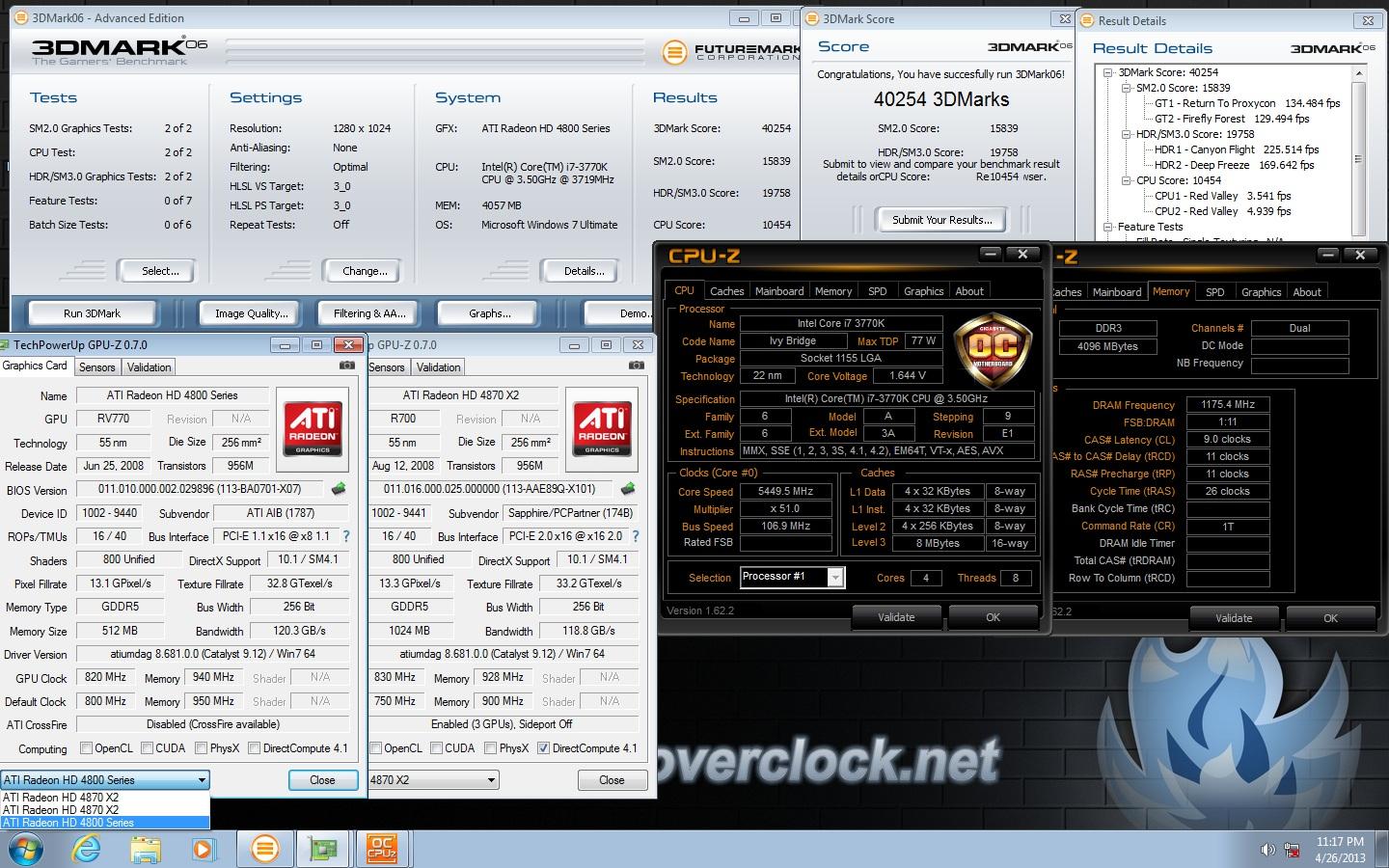Click the ATI Radeon logo in right GPU-Z
The width and height of the screenshot is (1389, 868).
click(602, 429)
